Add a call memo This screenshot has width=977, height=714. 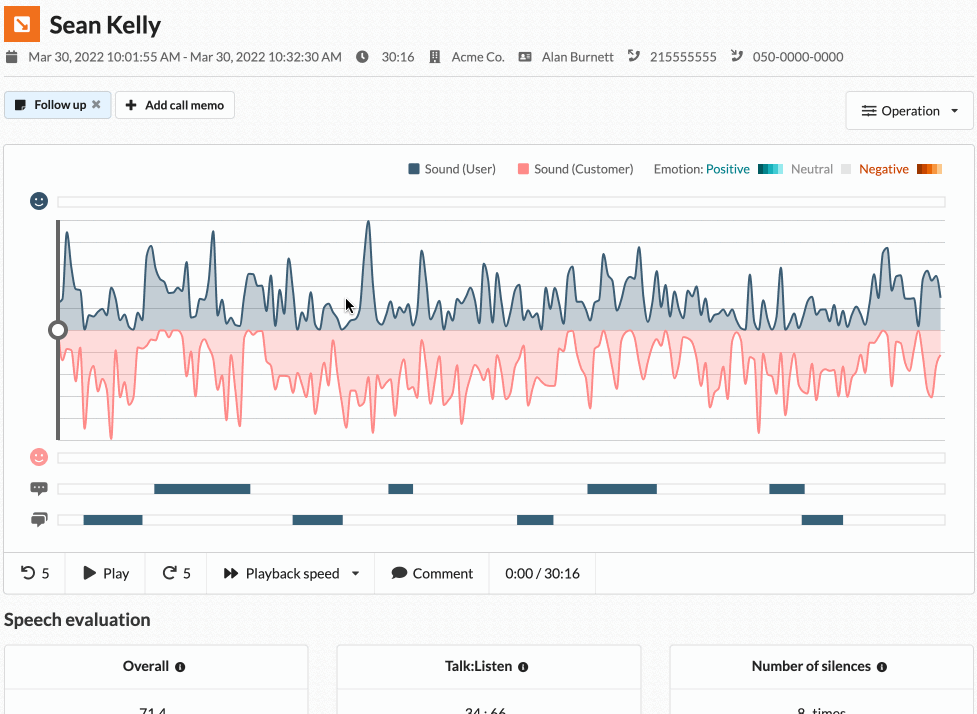175,105
